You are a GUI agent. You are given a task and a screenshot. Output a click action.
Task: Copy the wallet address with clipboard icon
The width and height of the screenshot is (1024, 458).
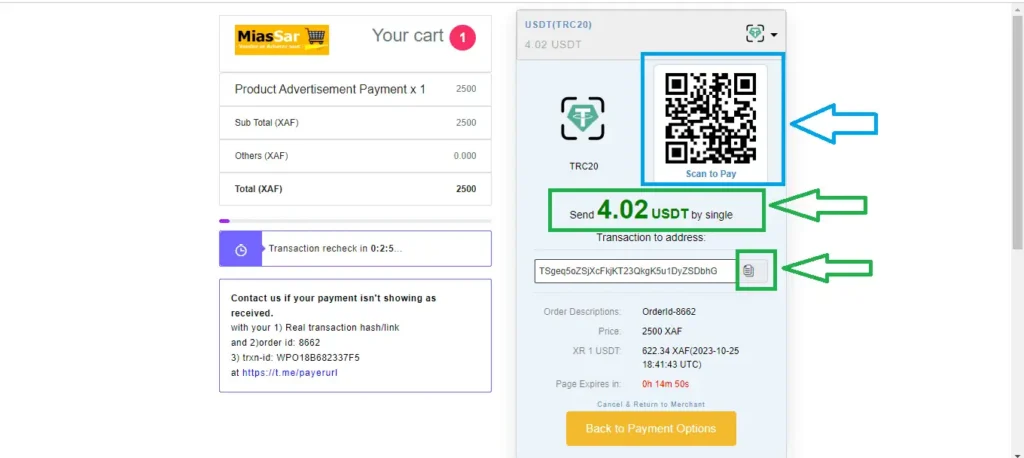(x=749, y=270)
